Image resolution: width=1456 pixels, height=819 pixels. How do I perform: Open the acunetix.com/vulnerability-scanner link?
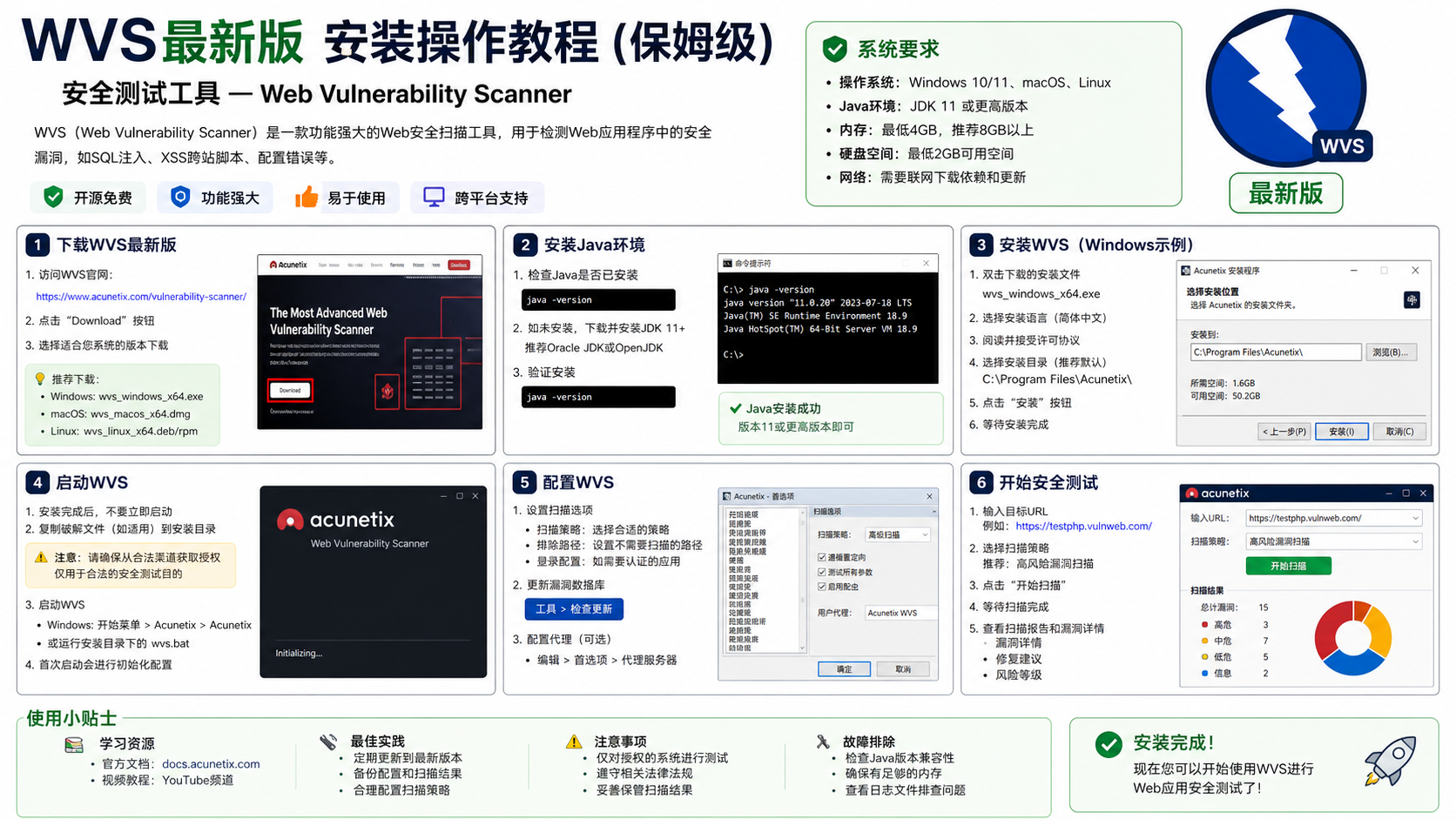tap(141, 297)
